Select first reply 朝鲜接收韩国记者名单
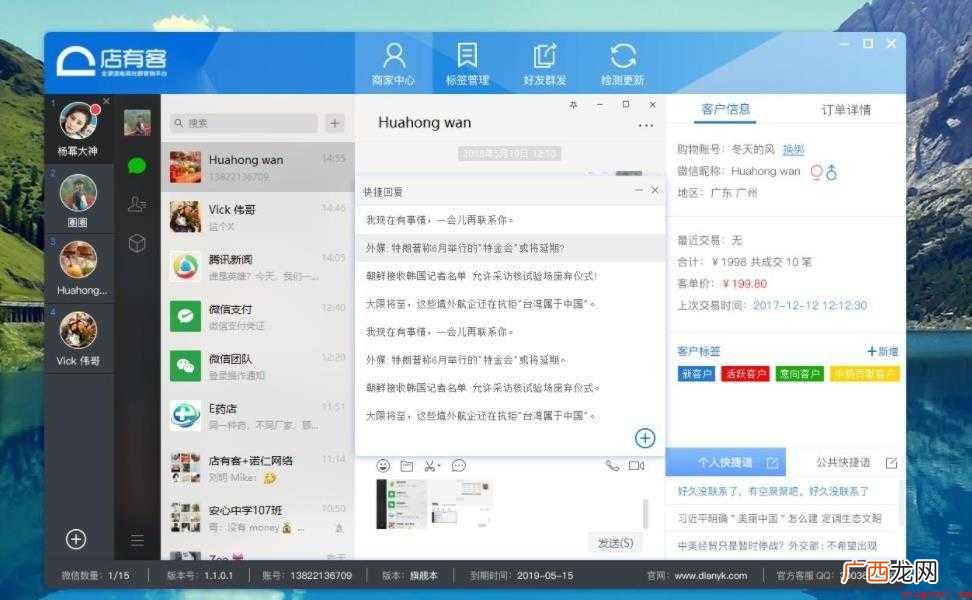972x600 pixels. [x=510, y=276]
